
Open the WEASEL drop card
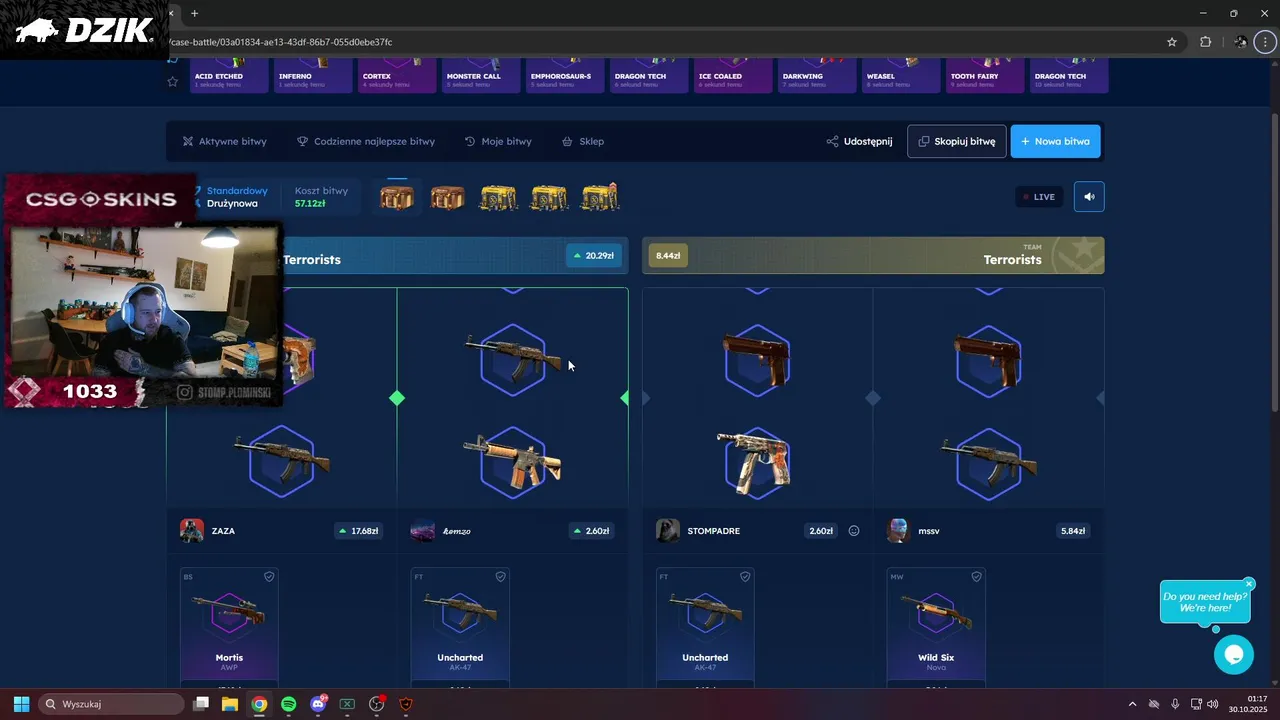tap(902, 76)
